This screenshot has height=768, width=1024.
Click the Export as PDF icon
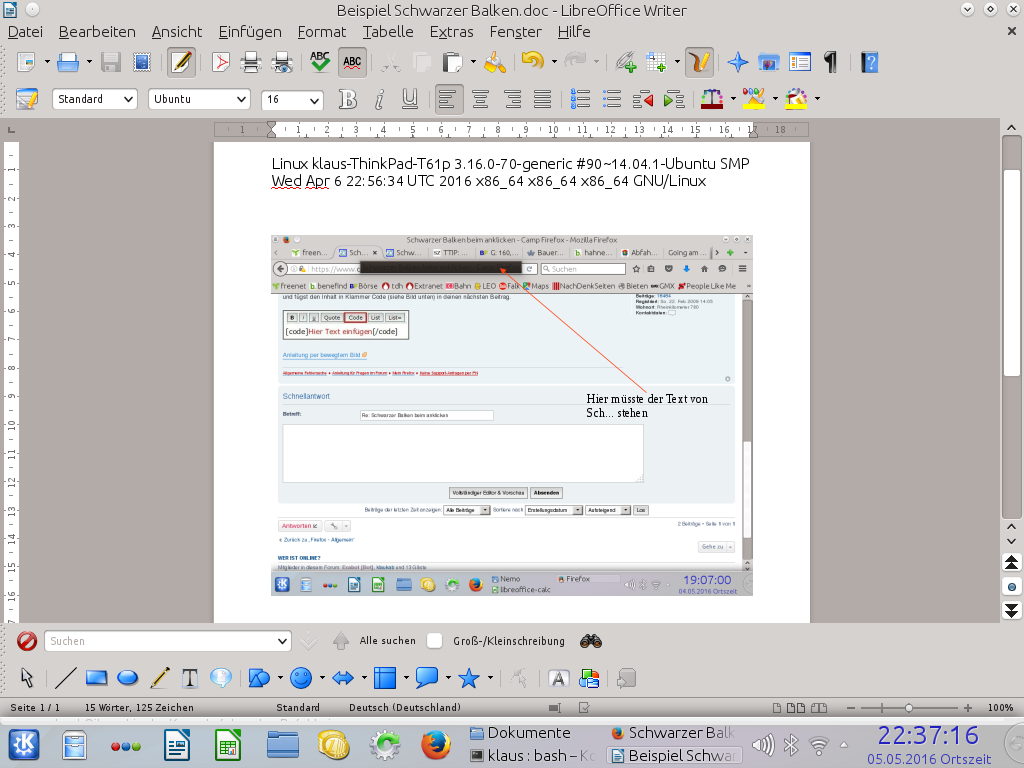point(219,62)
